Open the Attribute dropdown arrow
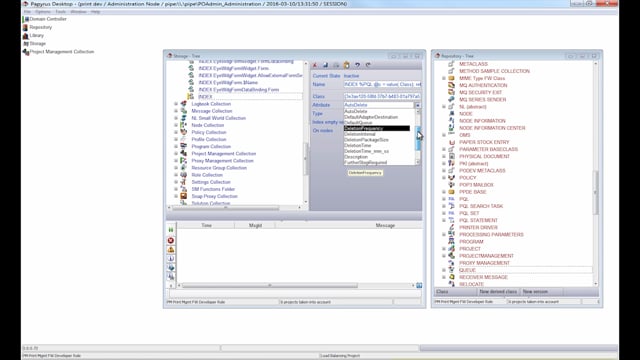The image size is (640, 360). (x=418, y=105)
